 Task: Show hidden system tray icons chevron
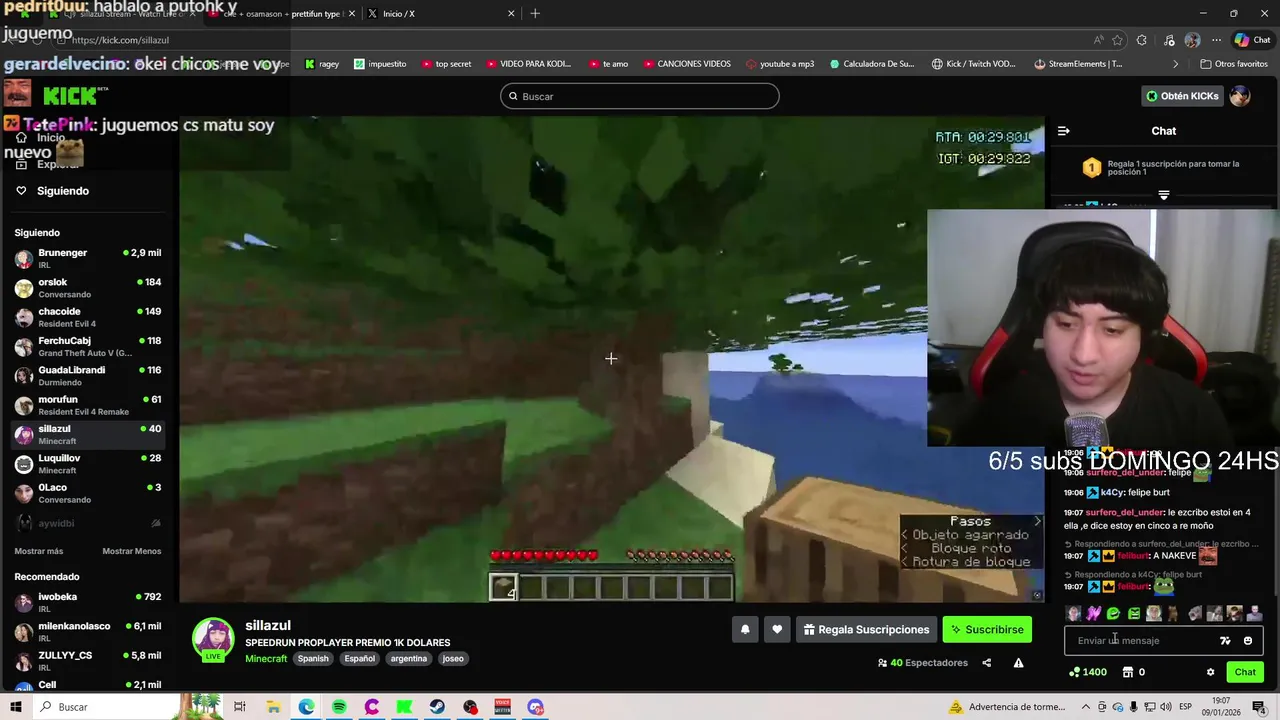(x=1086, y=707)
